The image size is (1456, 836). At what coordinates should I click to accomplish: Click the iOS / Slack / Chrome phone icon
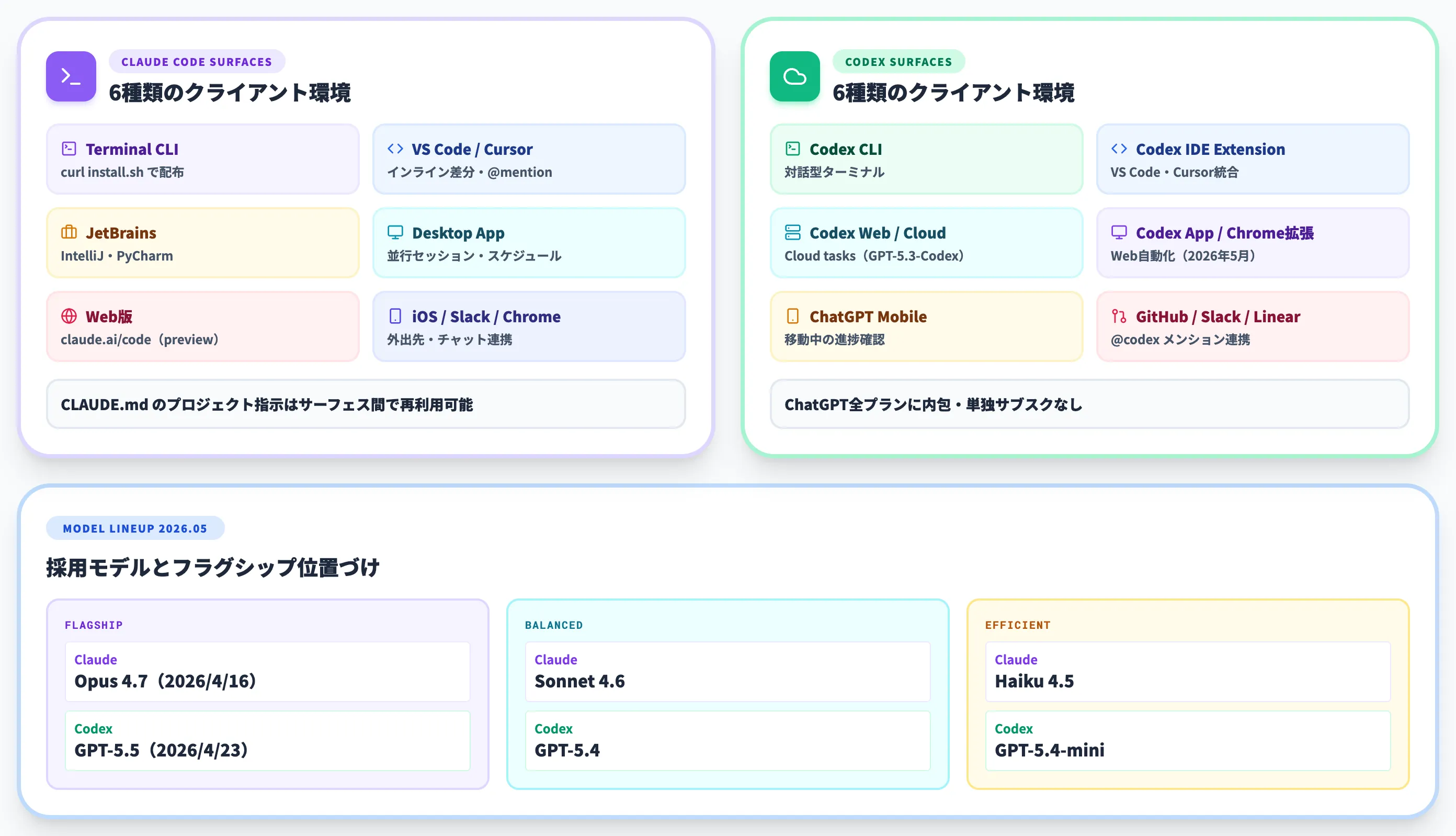pyautogui.click(x=395, y=317)
